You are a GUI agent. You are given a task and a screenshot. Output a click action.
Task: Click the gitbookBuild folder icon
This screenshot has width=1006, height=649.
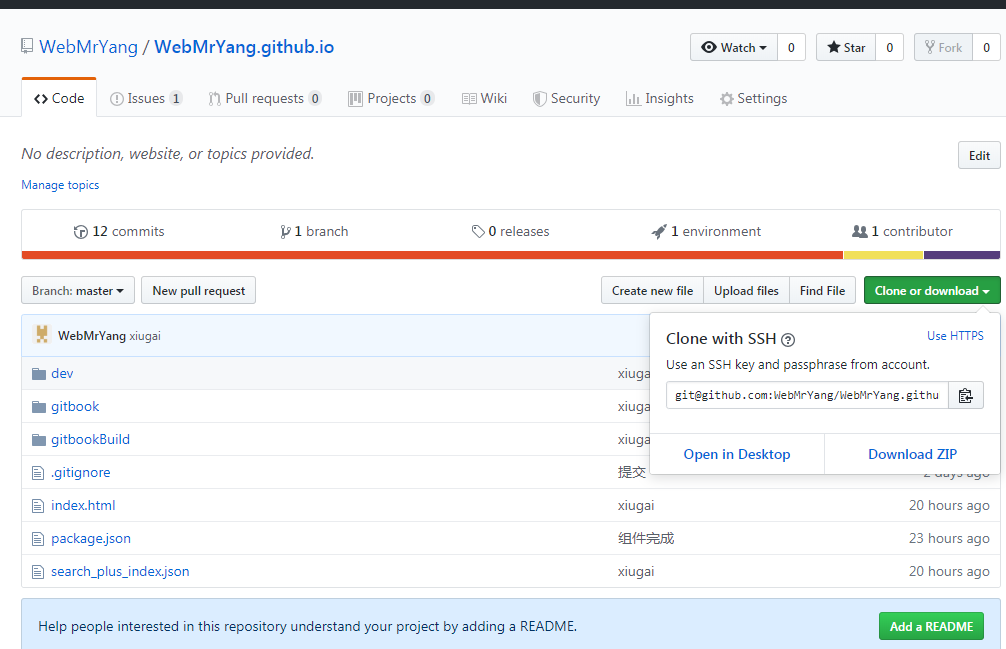click(x=39, y=439)
